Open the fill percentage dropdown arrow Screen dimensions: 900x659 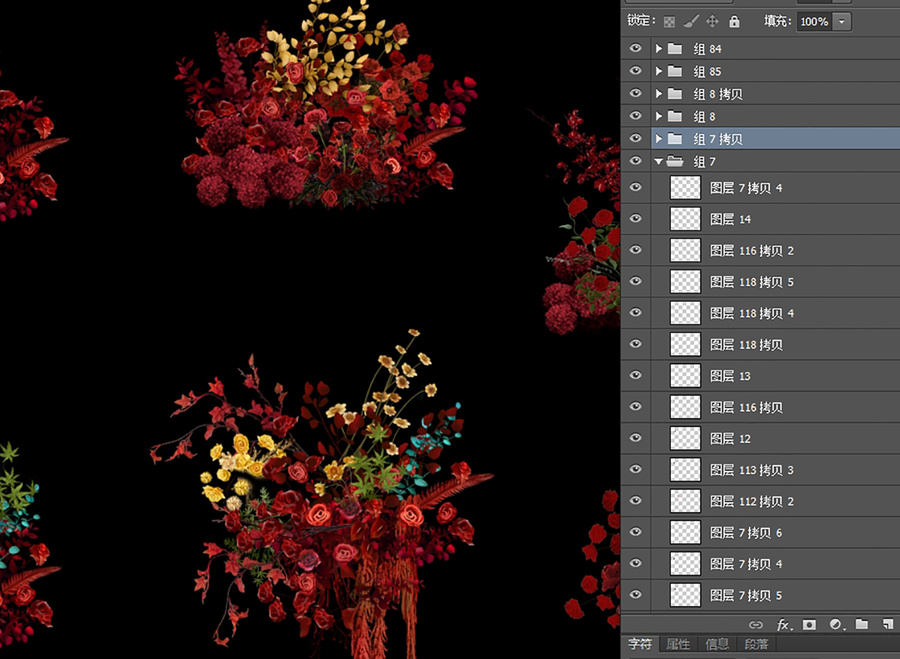(x=841, y=22)
